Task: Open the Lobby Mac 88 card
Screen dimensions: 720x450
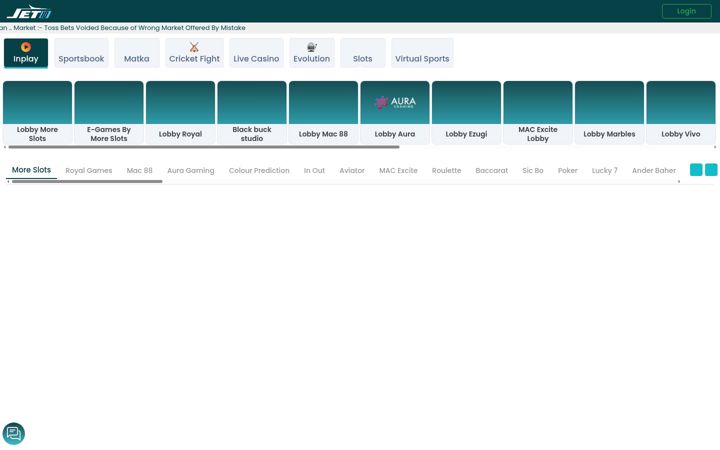Action: click(323, 112)
